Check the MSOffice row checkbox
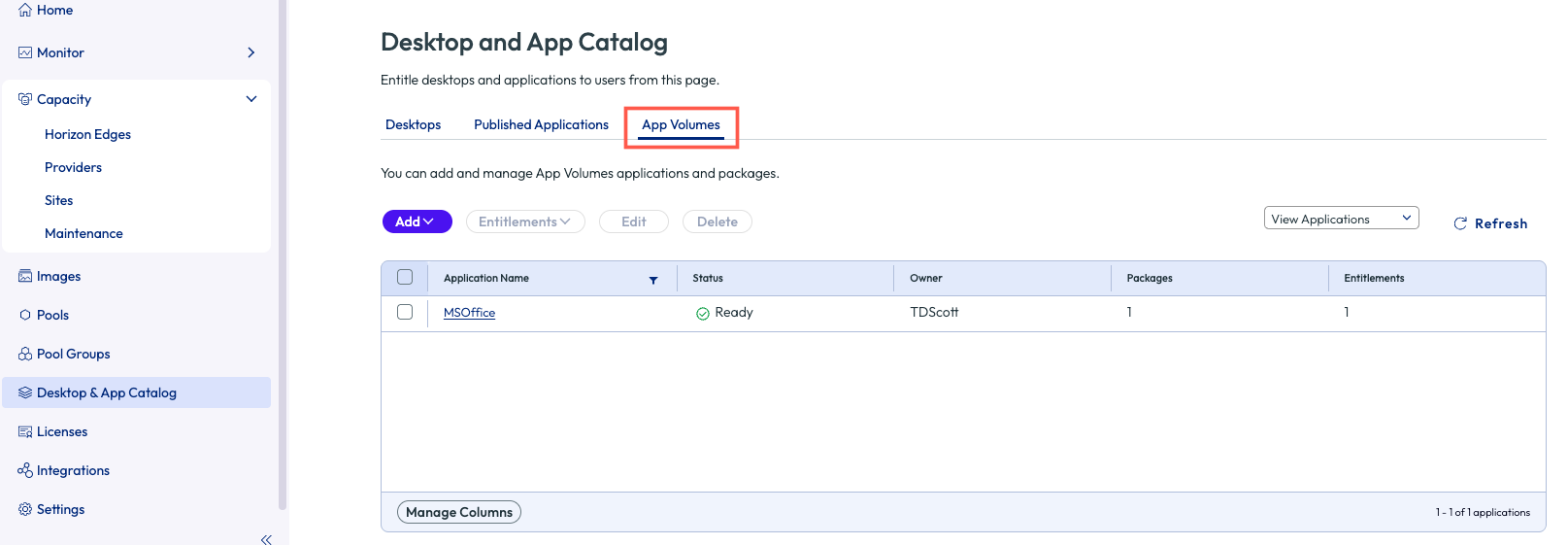 click(405, 312)
